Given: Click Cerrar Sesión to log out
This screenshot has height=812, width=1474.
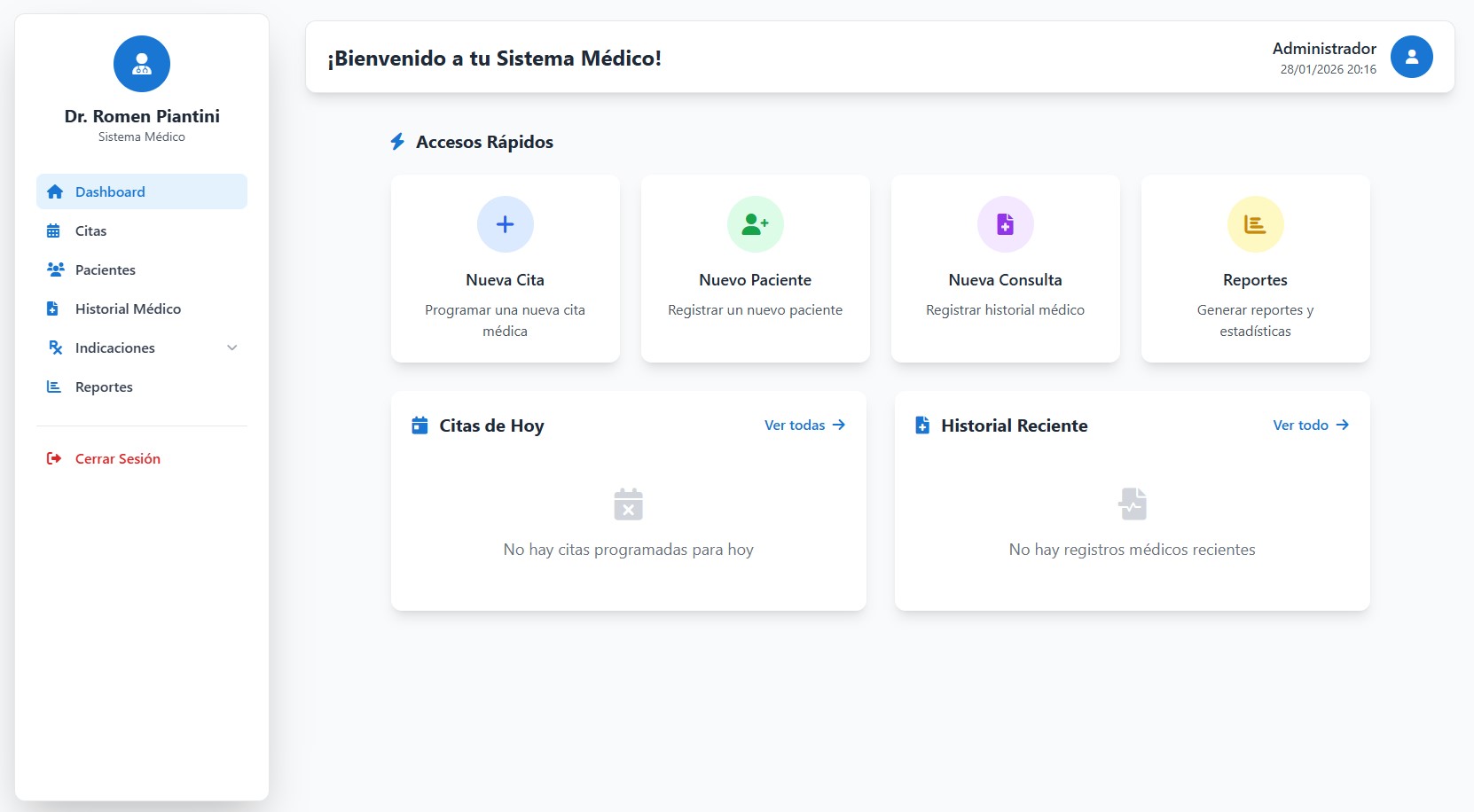Looking at the screenshot, I should point(142,458).
